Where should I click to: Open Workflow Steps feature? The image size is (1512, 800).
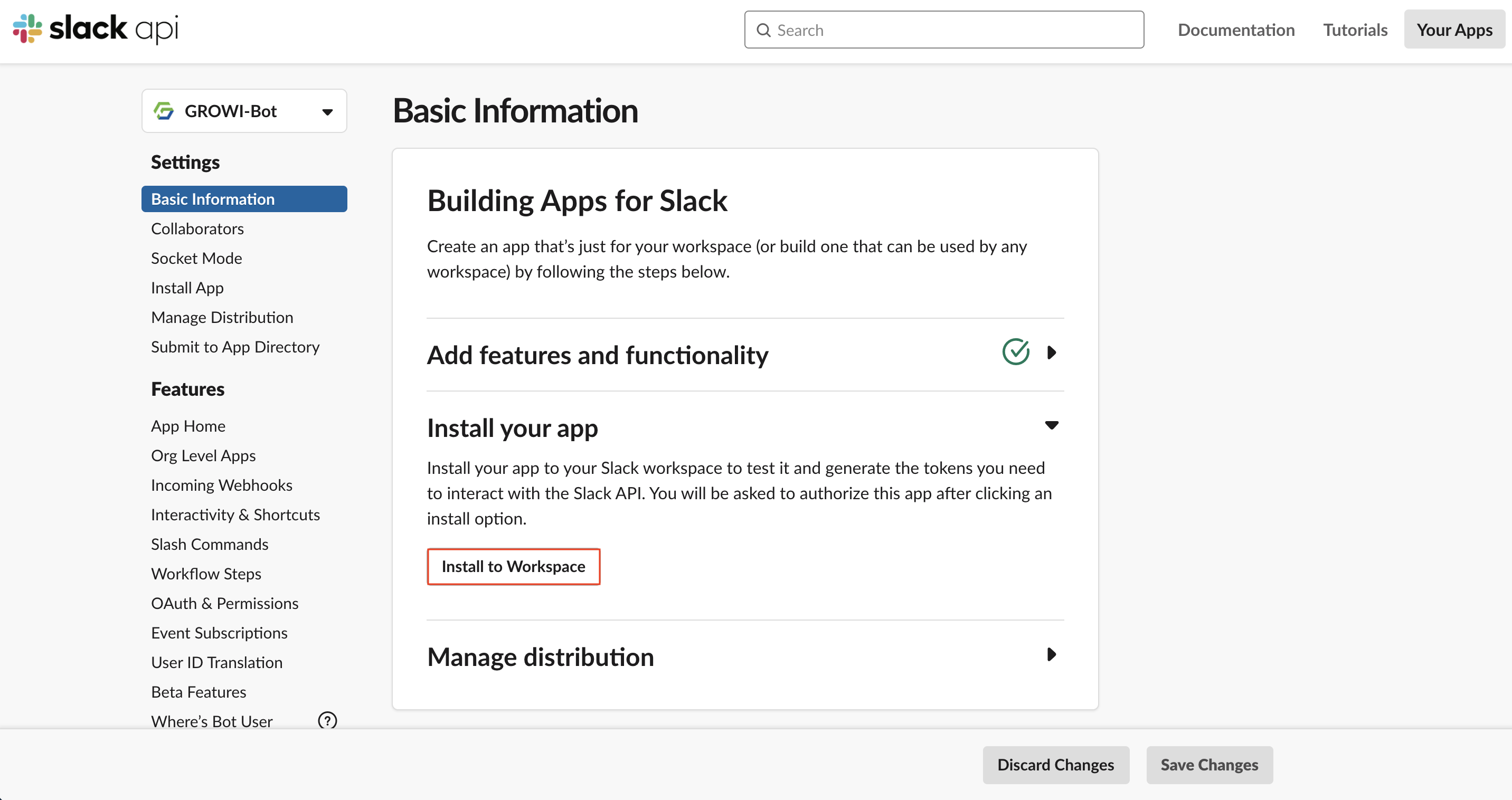tap(206, 574)
